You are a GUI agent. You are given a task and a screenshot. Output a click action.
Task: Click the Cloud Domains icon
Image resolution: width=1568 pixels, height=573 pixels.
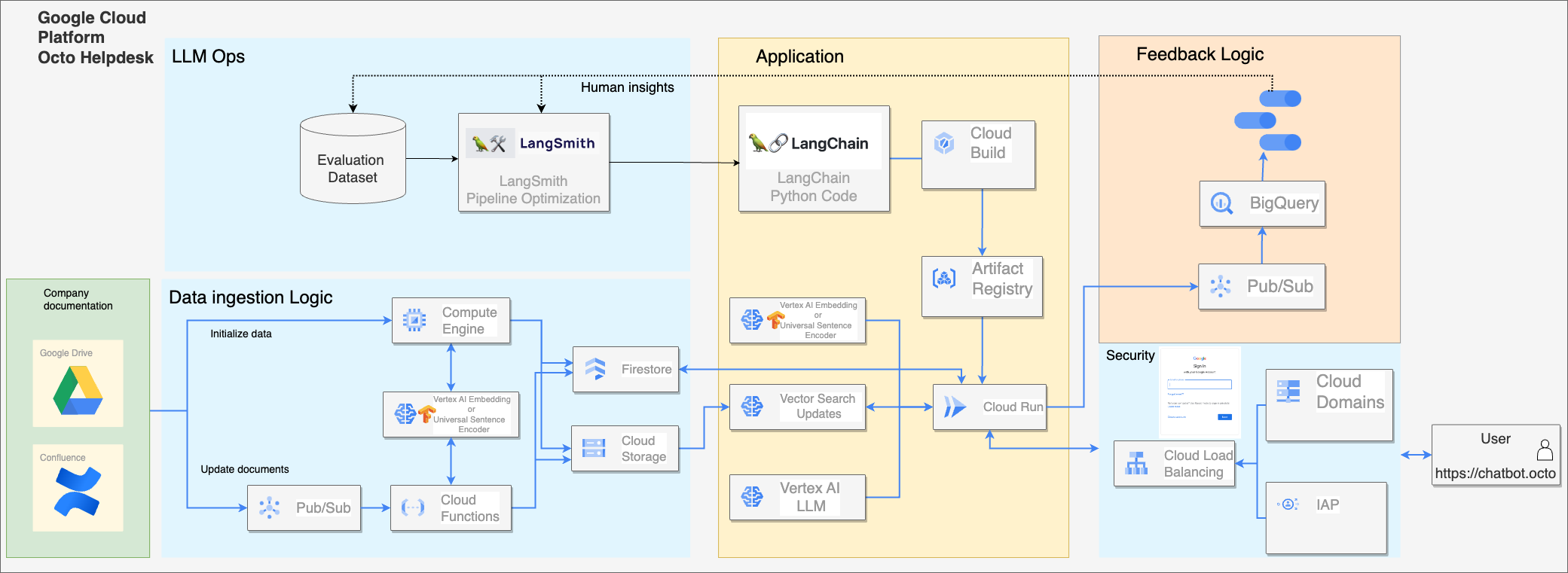[1288, 392]
